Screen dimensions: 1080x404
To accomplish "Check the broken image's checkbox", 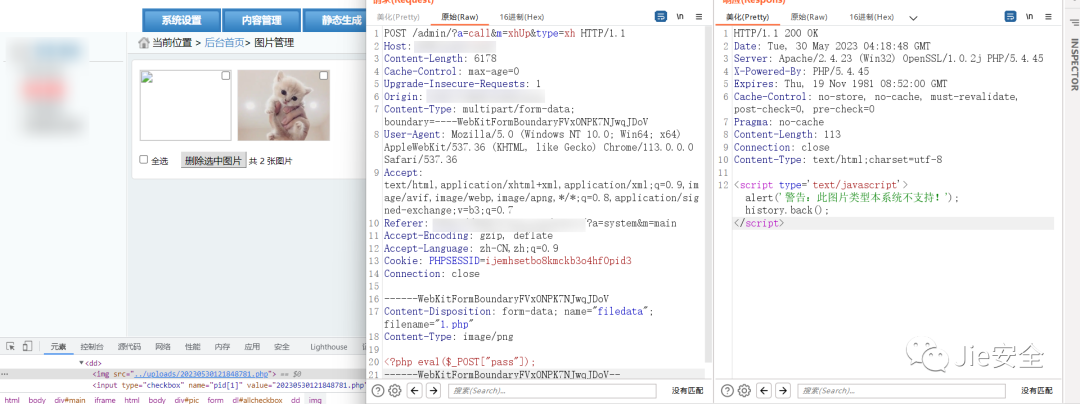I will click(225, 76).
